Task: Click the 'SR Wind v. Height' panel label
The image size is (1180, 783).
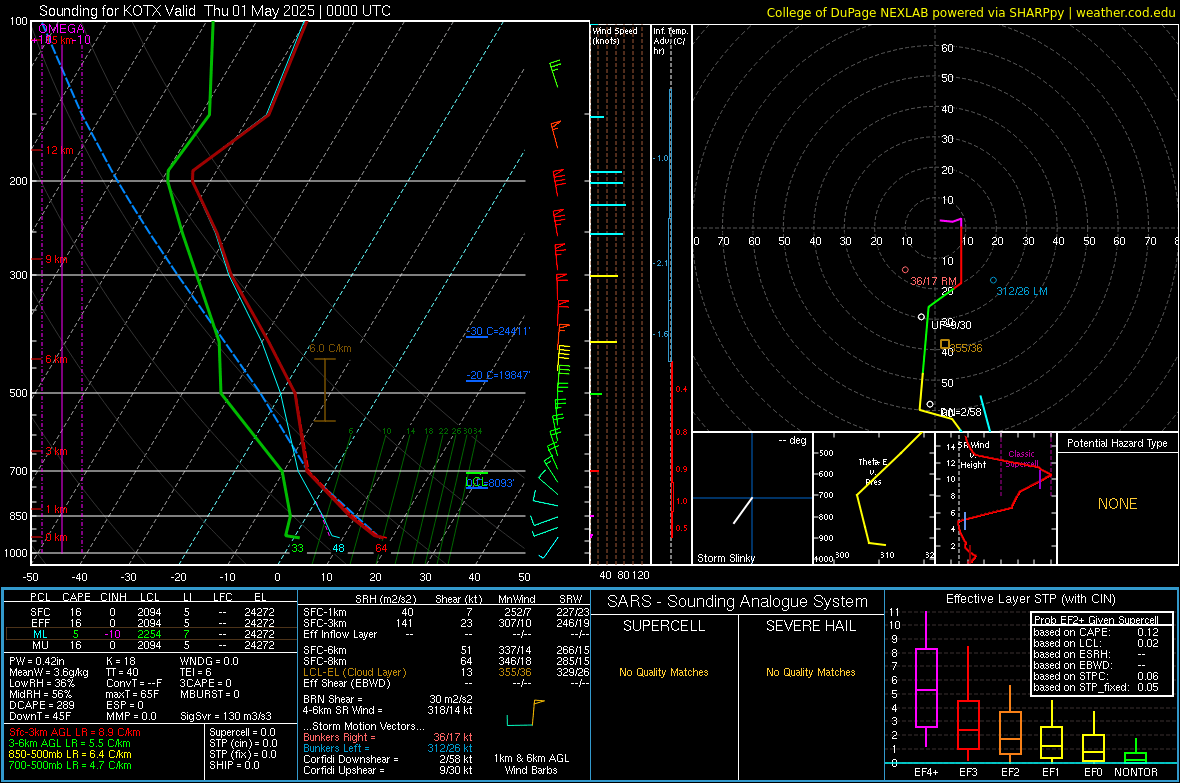Action: 973,455
